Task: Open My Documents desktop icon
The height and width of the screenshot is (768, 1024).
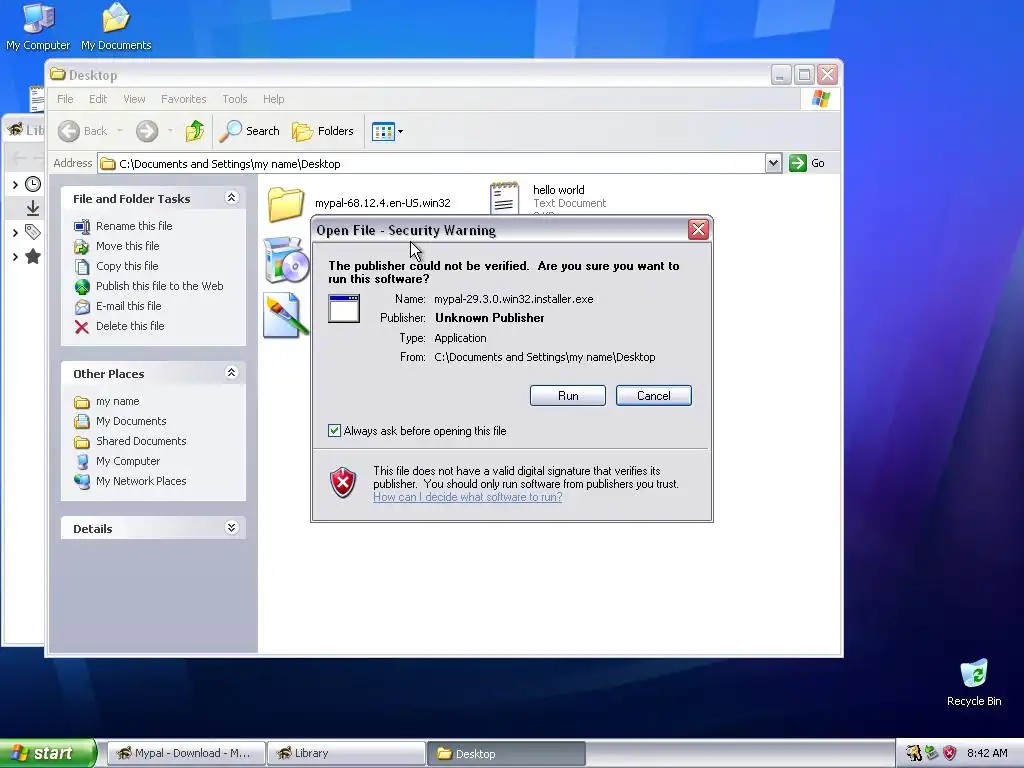Action: [x=116, y=26]
